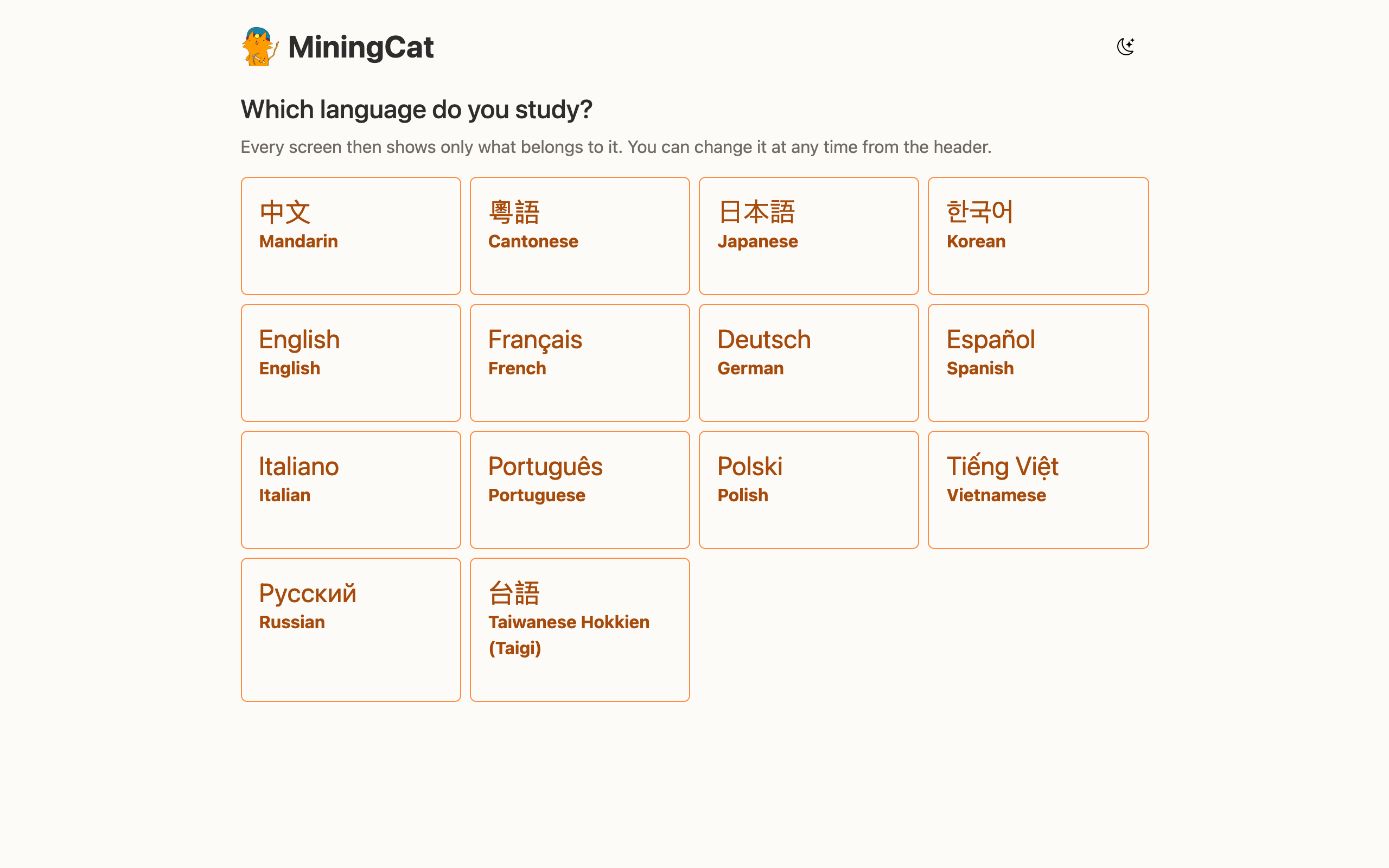Choose the Korean language card
Viewport: 1389px width, 868px height.
(1038, 236)
